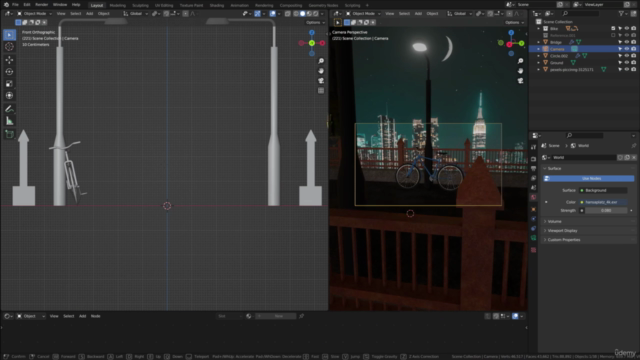
Task: Pin the properties editor with pin icon
Action: (633, 146)
